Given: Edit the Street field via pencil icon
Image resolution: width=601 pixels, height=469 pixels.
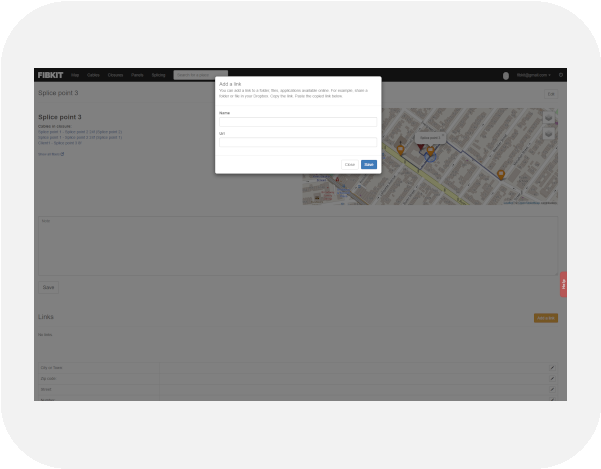Looking at the screenshot, I should point(552,389).
